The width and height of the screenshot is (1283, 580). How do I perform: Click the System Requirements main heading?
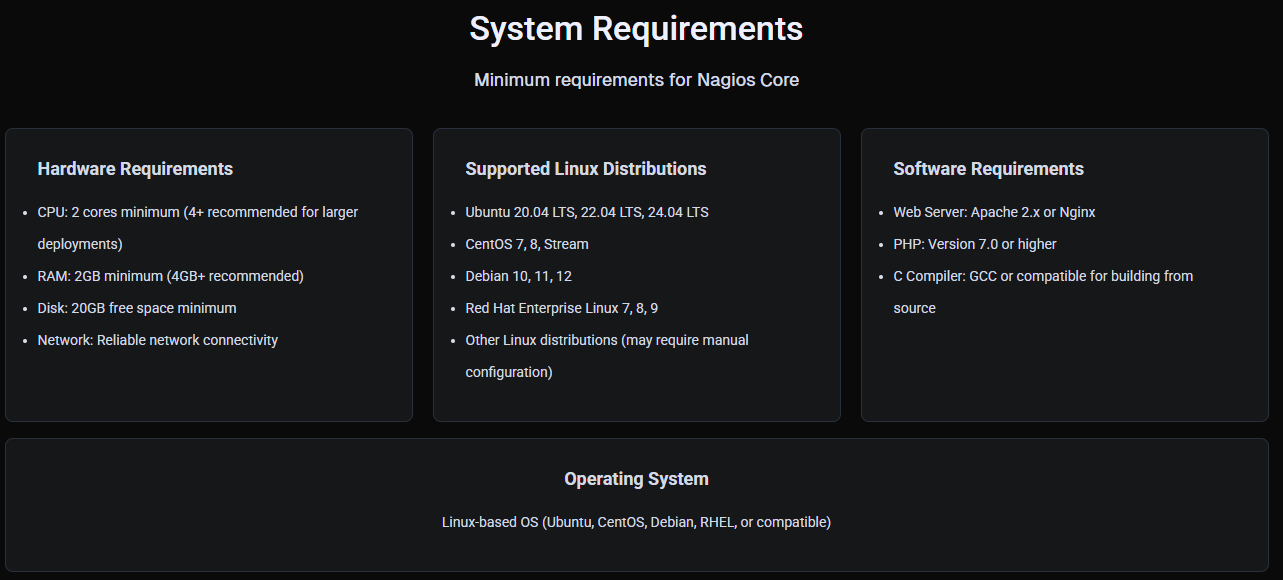(x=636, y=29)
